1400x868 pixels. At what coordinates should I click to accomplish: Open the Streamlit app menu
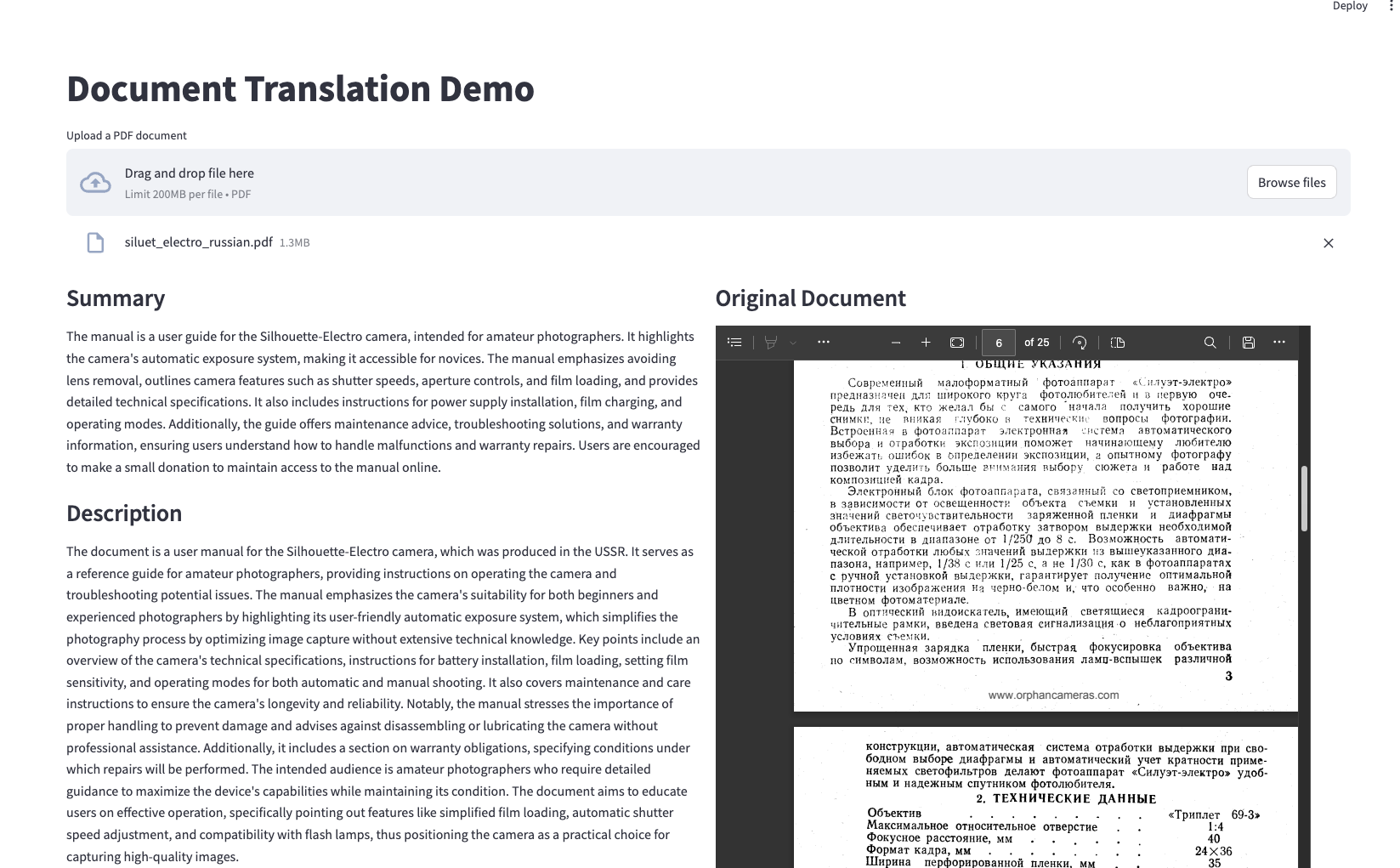tap(1392, 7)
